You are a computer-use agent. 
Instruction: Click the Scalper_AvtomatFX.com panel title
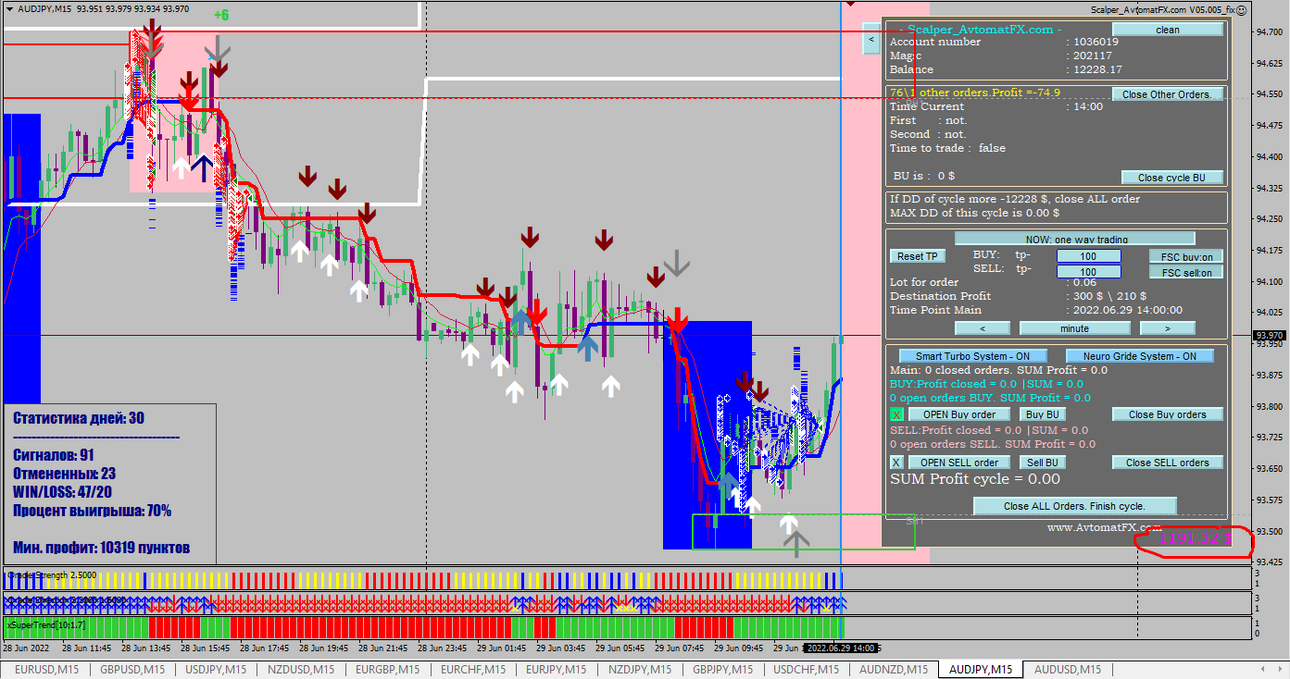click(980, 29)
